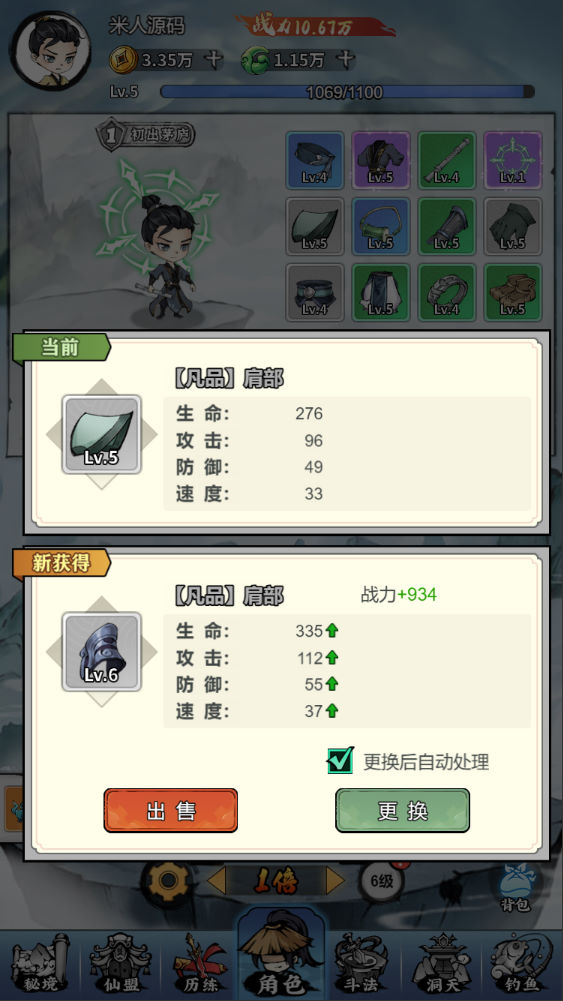563x1001 pixels.
Task: Go to the 洞天 tab
Action: [x=443, y=963]
